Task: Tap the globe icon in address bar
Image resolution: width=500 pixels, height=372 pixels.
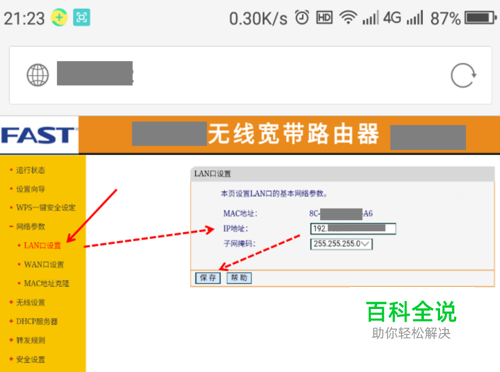Action: [38, 75]
